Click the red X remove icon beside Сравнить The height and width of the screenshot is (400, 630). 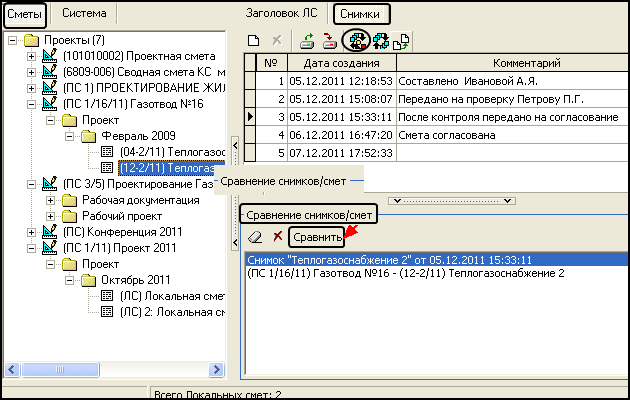[277, 237]
